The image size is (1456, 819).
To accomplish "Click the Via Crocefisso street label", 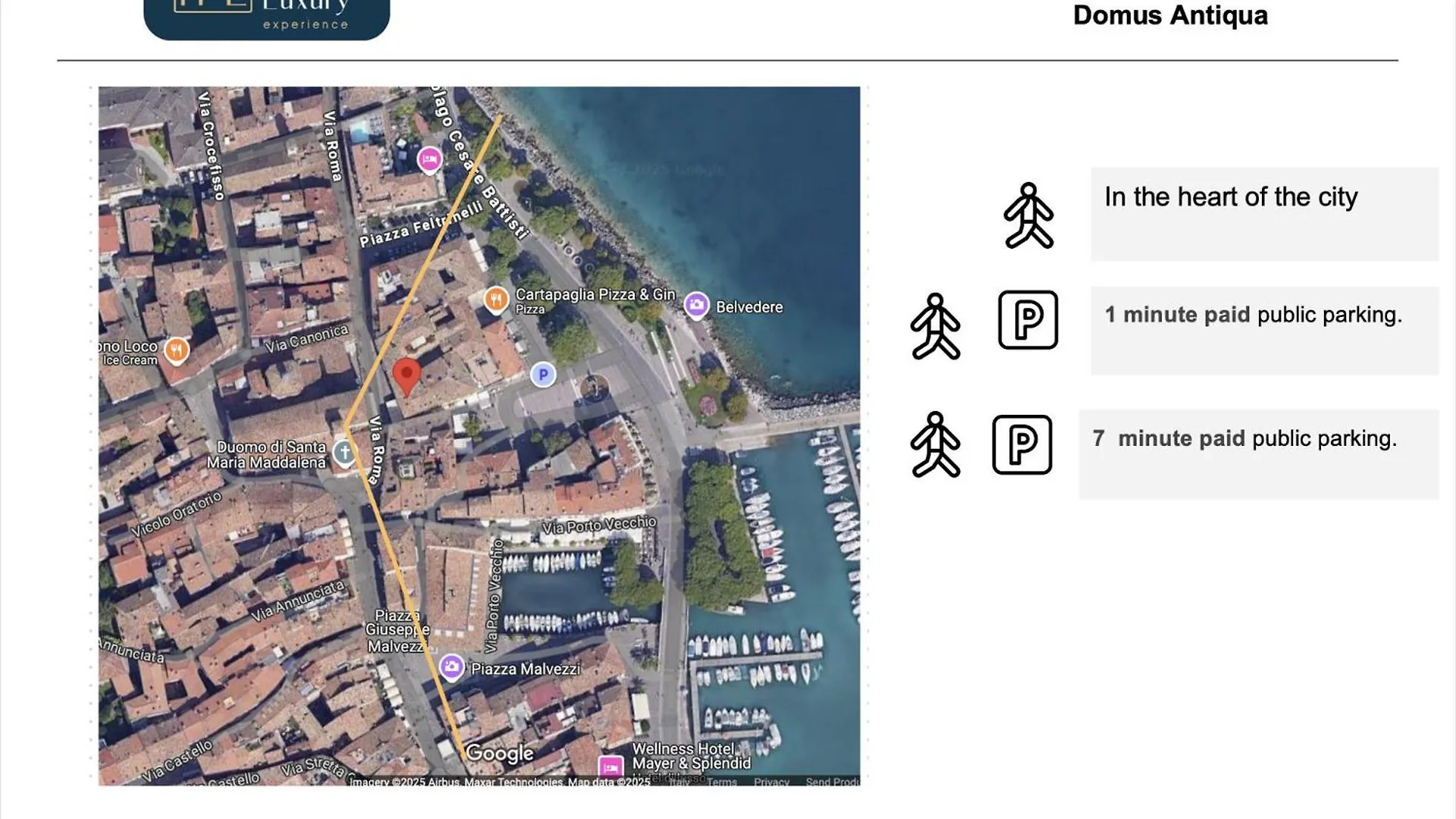I will [x=211, y=146].
